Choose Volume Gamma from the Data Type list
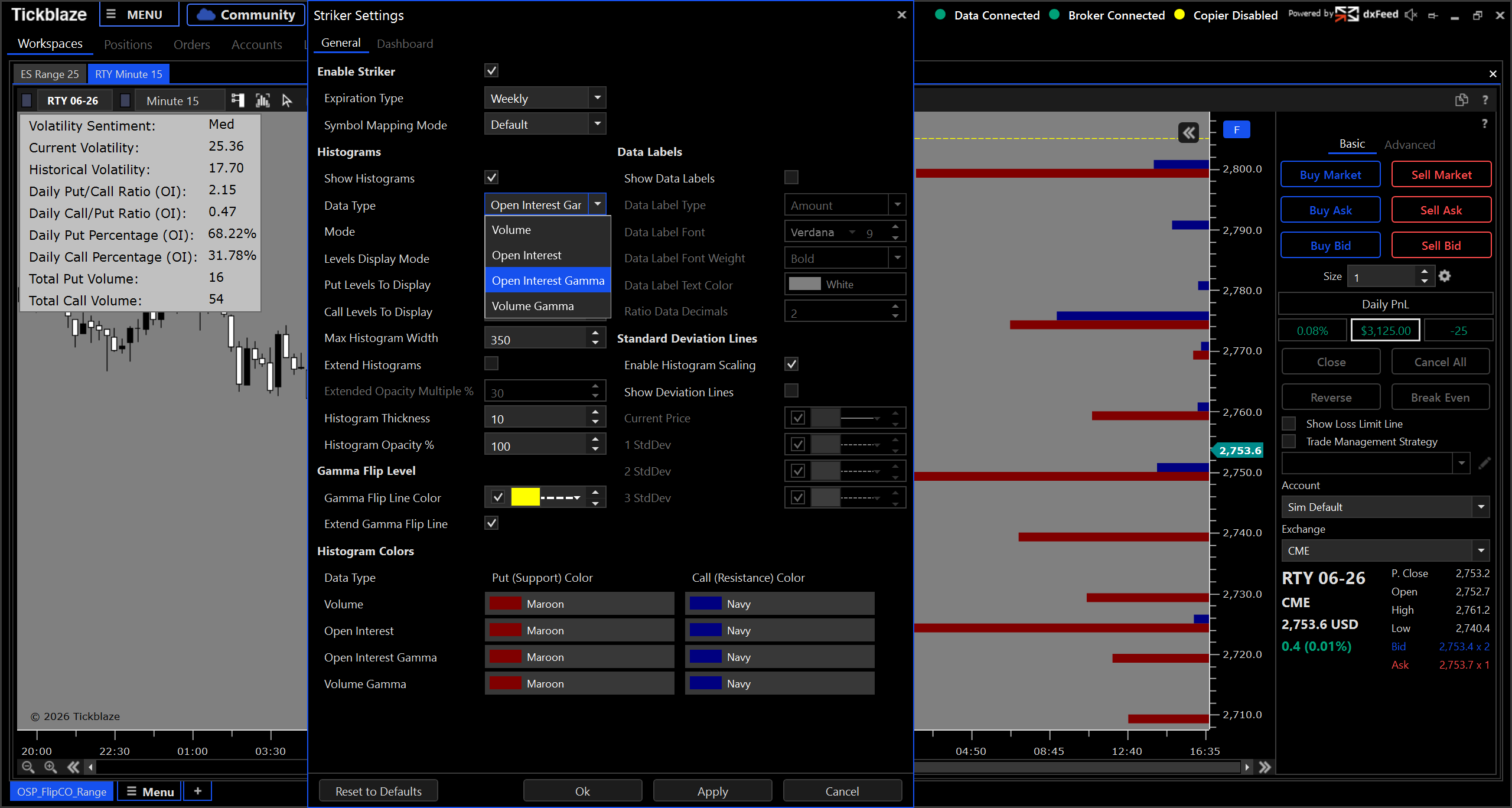 (x=548, y=306)
